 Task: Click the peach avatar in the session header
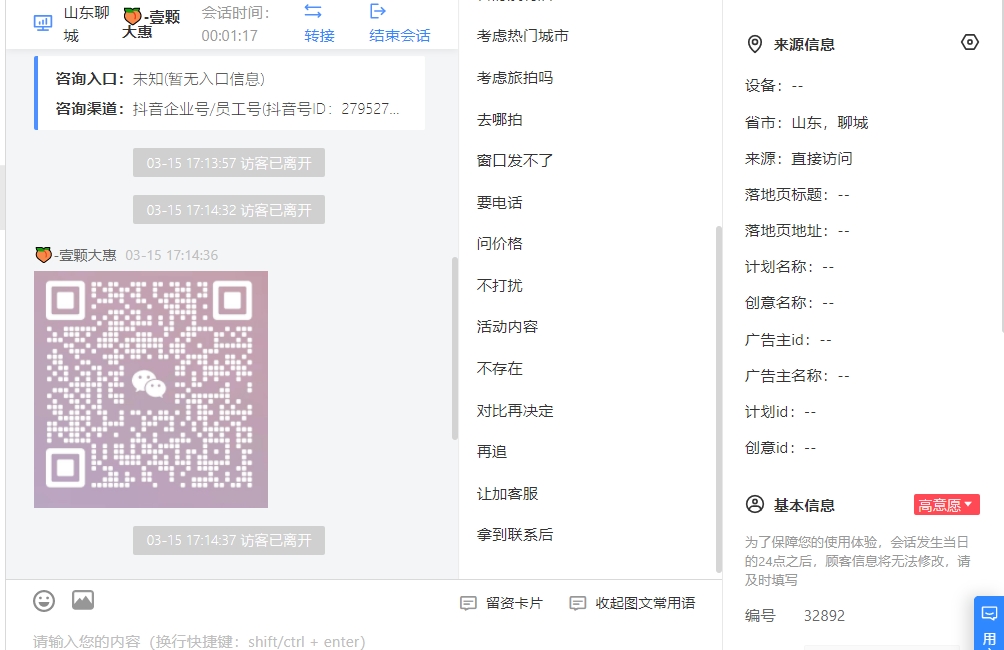click(x=133, y=16)
